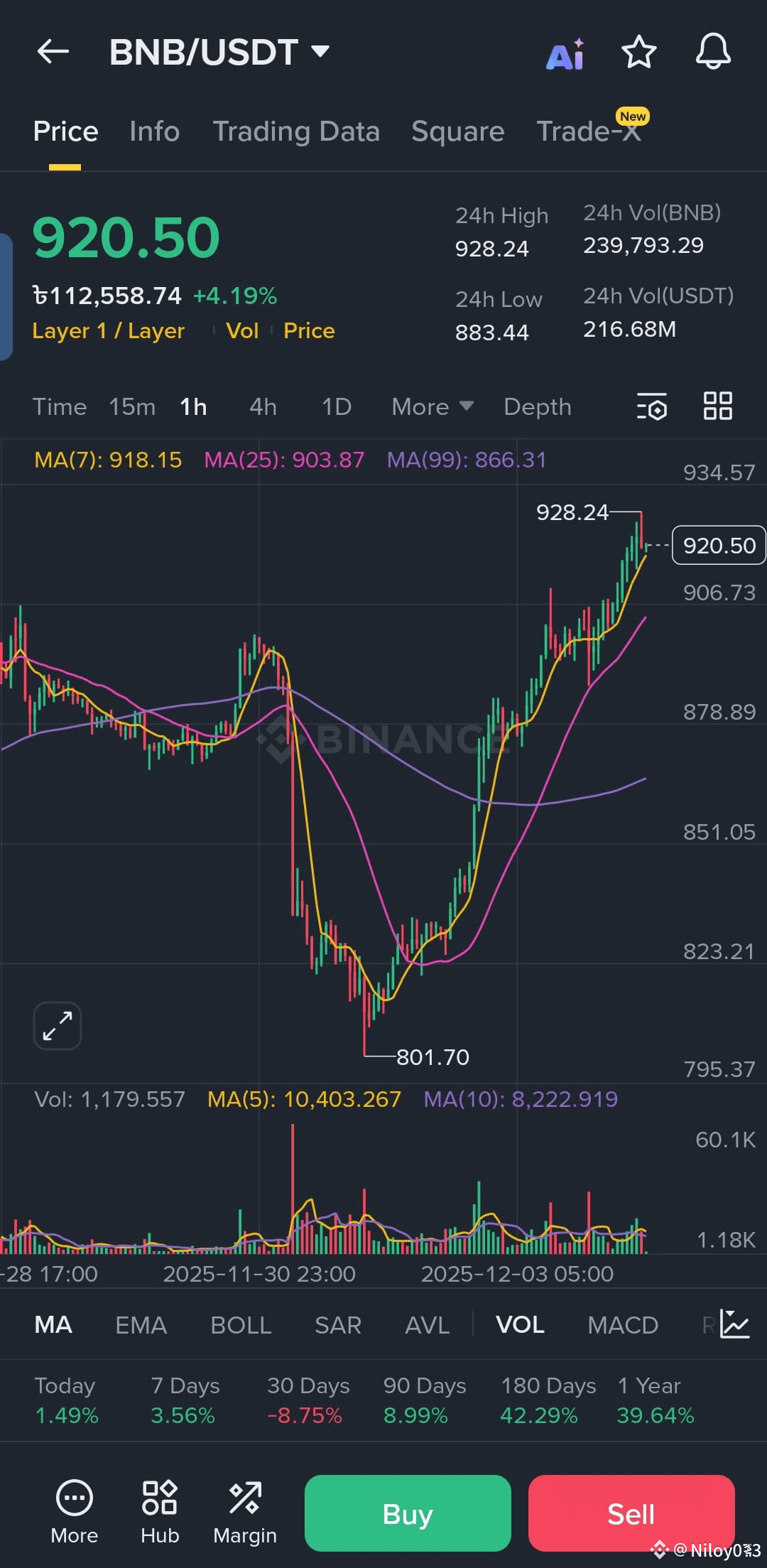Open the Square tab
Image resolution: width=767 pixels, height=1568 pixels.
457,131
